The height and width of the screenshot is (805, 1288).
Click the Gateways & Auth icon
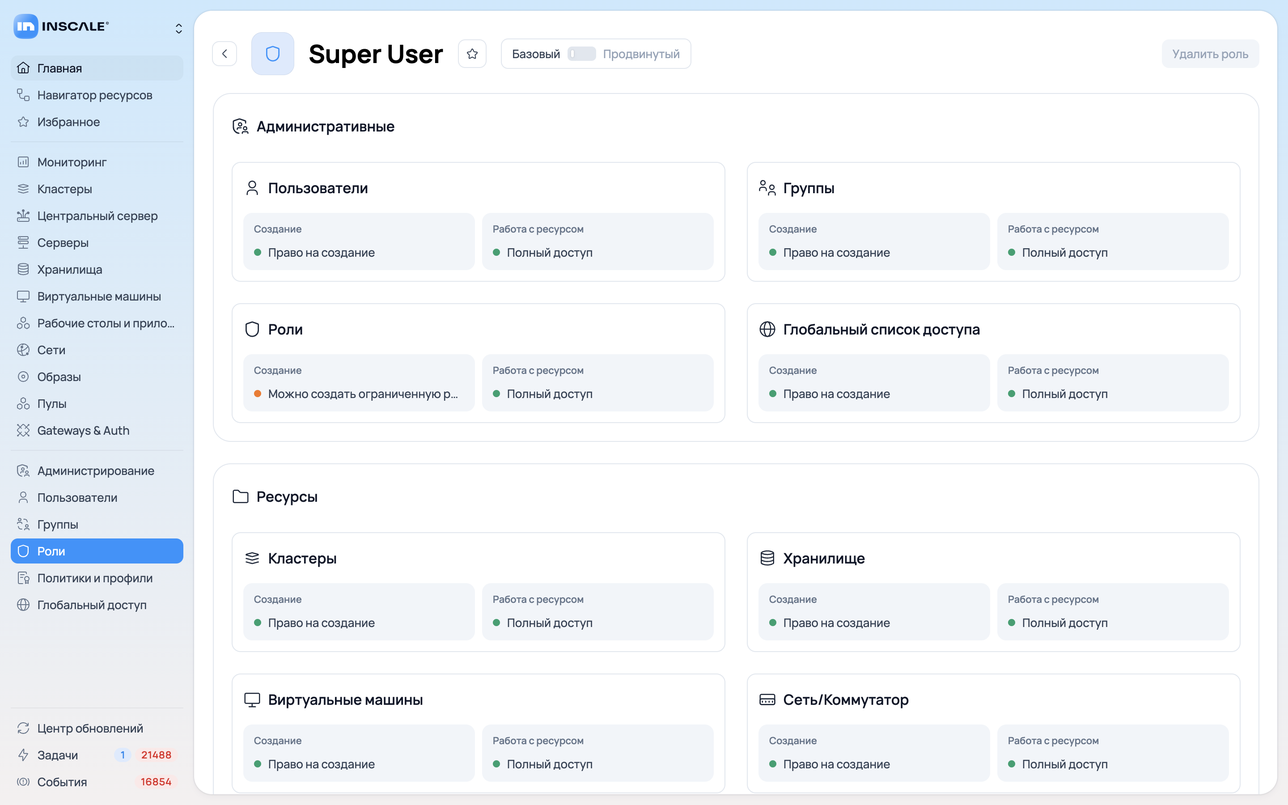[23, 431]
